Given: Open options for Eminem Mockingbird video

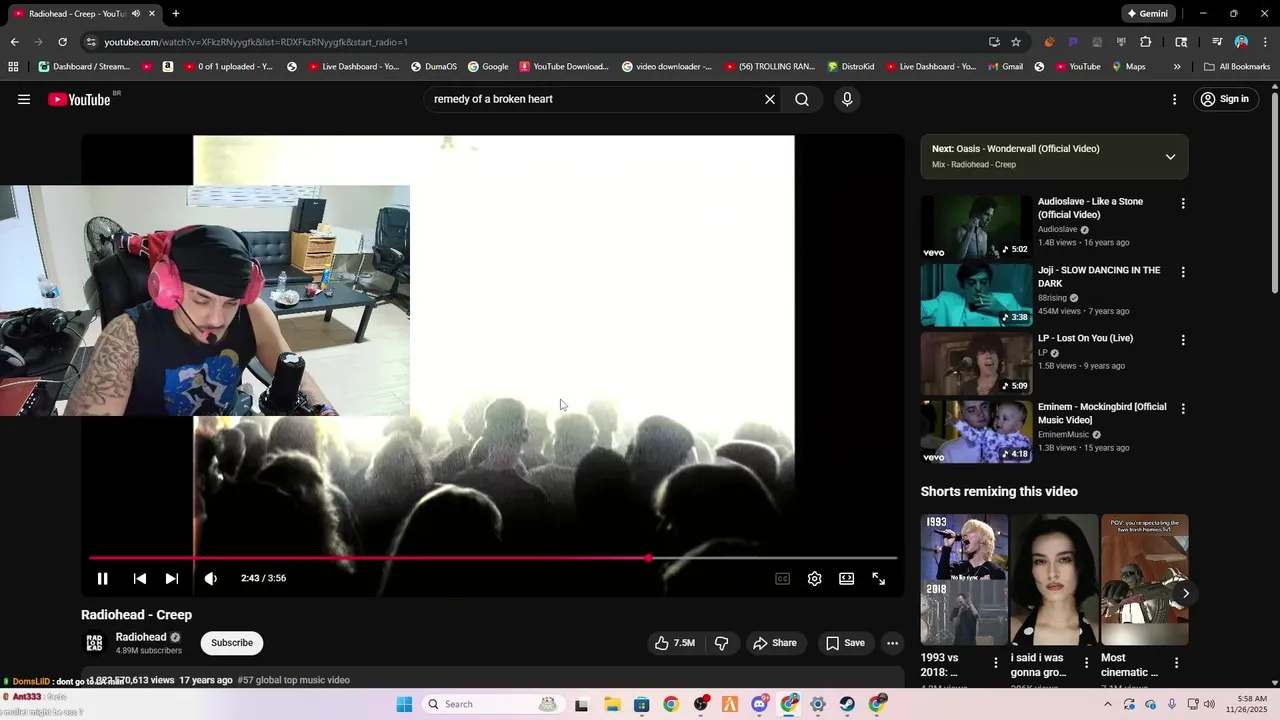Looking at the screenshot, I should [1183, 409].
